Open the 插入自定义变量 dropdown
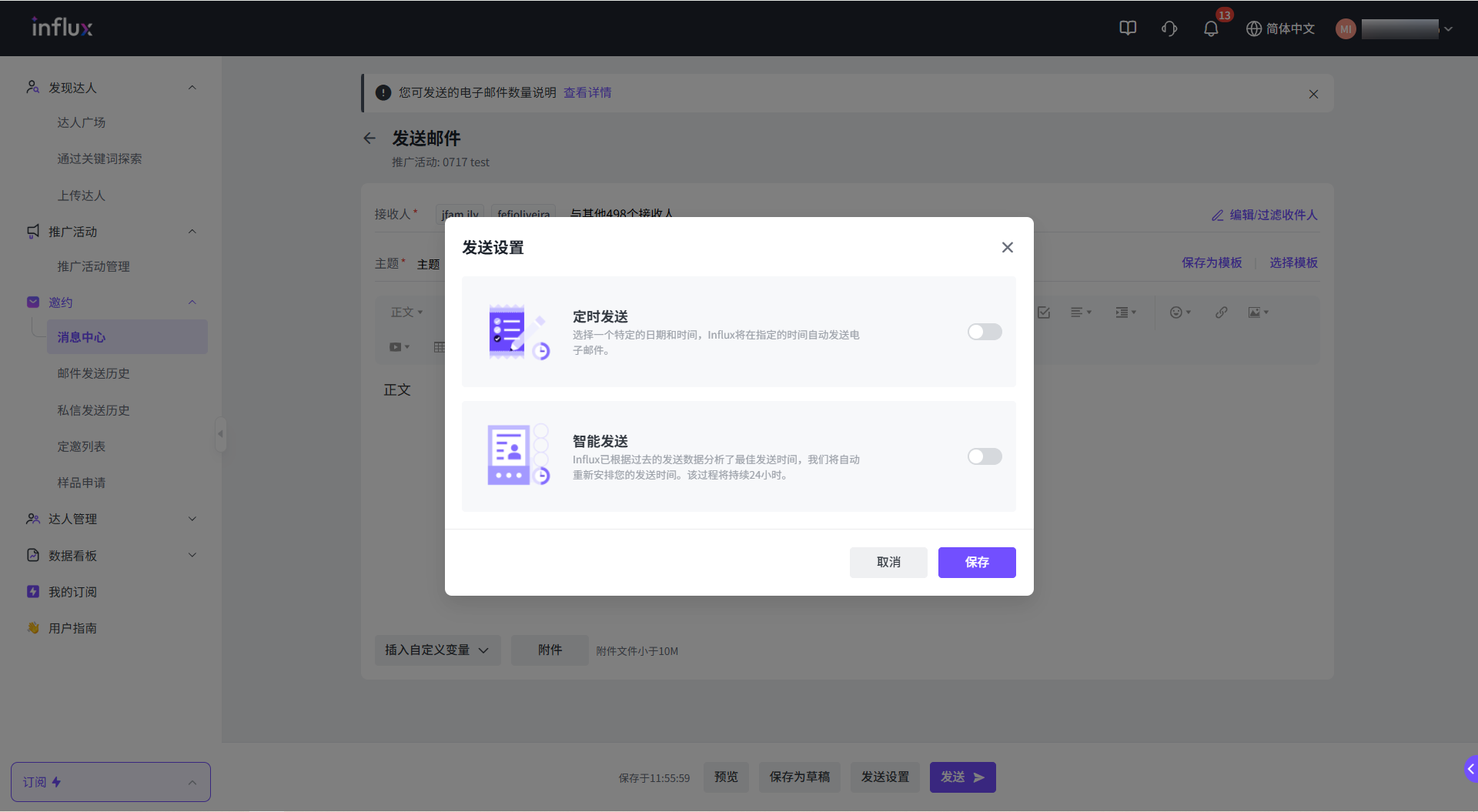This screenshot has width=1478, height=812. pos(436,650)
